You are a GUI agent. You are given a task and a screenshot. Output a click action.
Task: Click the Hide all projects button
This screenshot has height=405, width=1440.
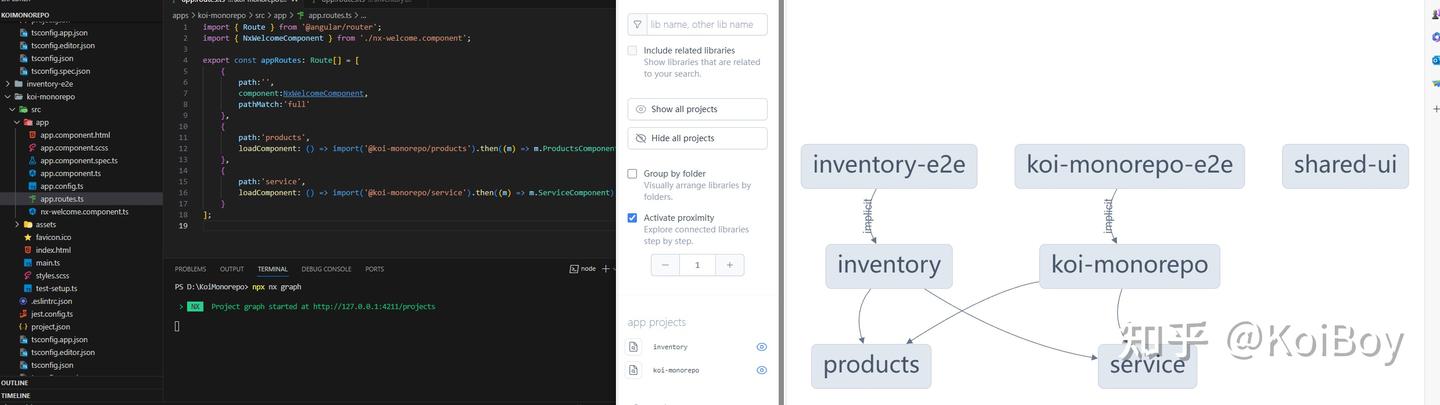(697, 138)
